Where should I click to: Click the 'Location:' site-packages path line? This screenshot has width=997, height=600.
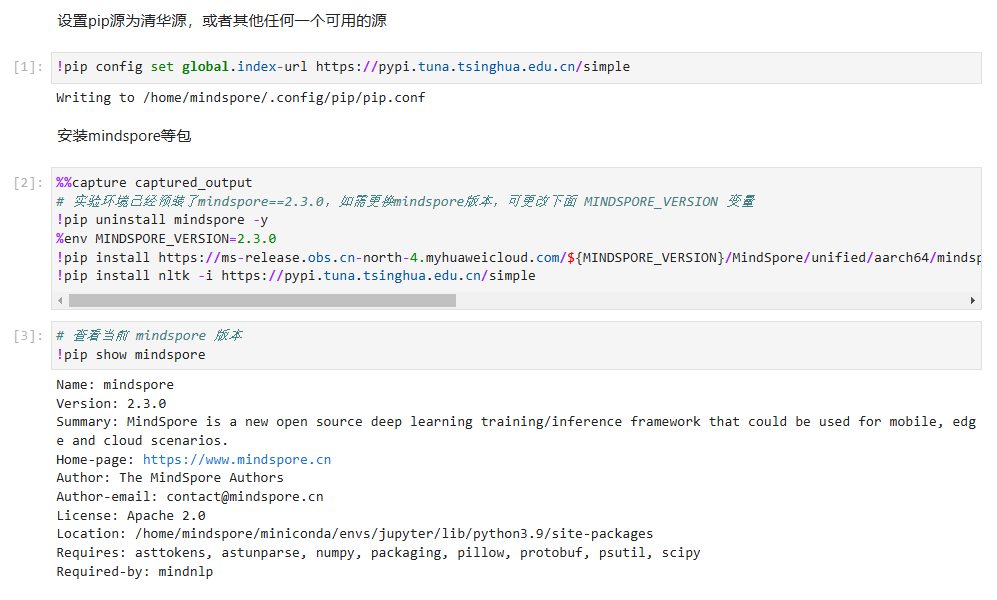point(355,534)
